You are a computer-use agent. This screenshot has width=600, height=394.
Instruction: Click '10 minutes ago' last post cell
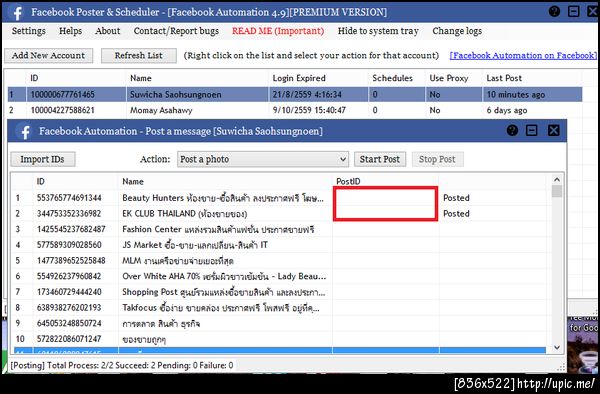tap(515, 94)
